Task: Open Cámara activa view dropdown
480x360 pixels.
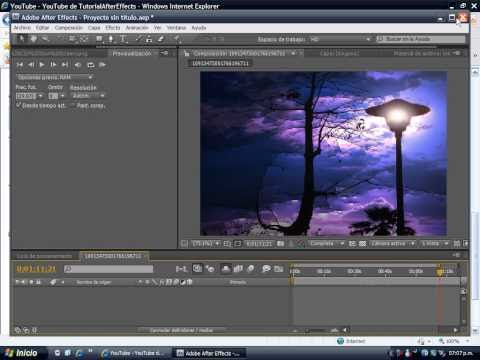Action: [393, 244]
